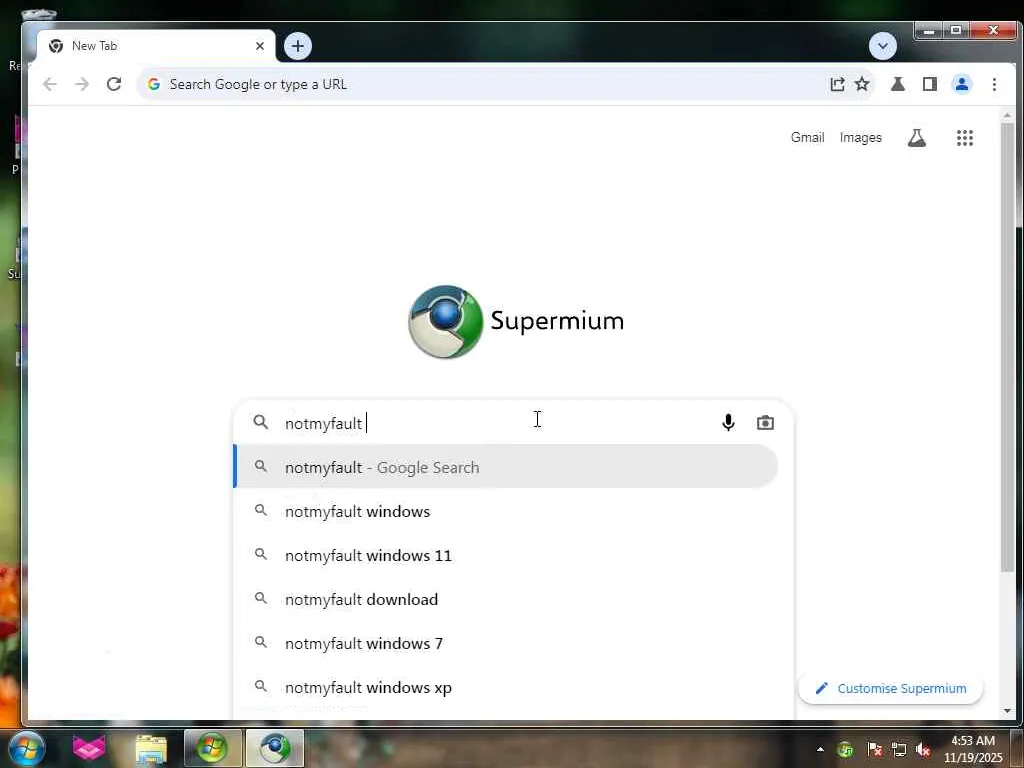Click the muted volume tray icon
Viewport: 1024px width, 768px height.
(923, 749)
